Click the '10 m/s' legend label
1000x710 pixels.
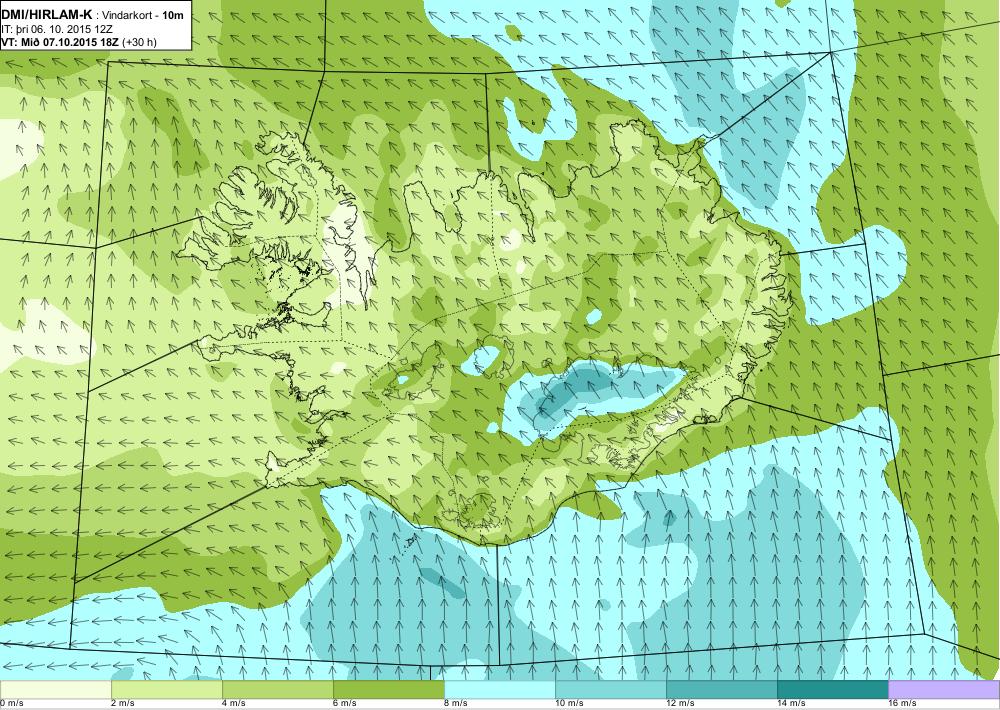click(x=569, y=704)
